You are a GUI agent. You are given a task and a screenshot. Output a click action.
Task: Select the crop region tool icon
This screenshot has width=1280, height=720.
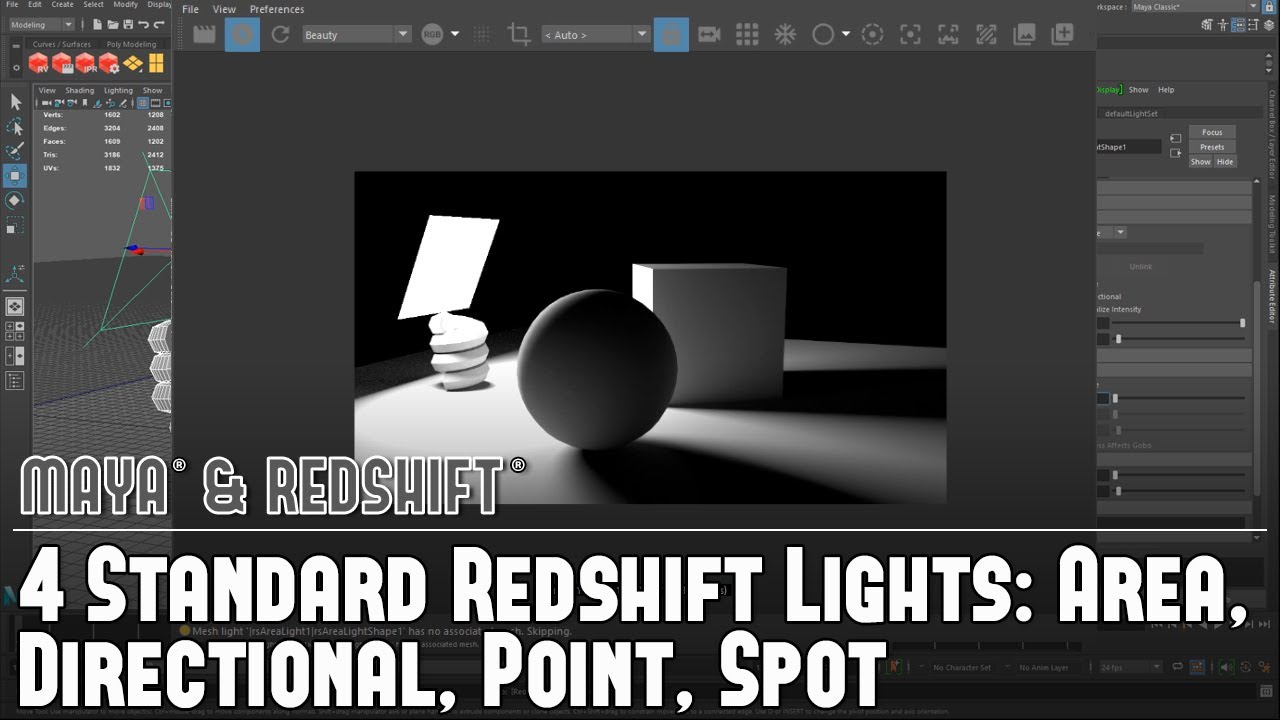click(518, 34)
